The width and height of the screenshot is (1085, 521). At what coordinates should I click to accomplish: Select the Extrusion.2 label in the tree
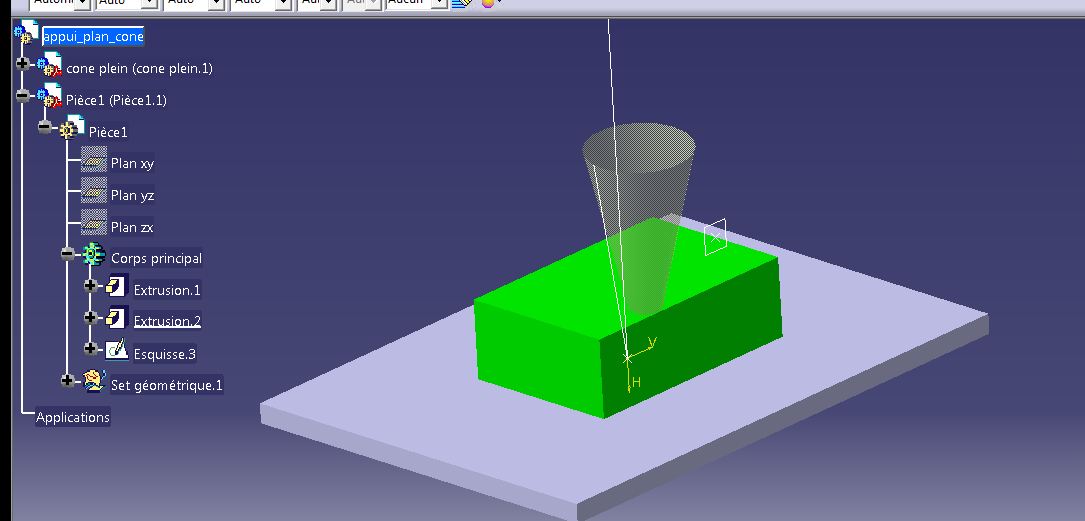coord(167,321)
